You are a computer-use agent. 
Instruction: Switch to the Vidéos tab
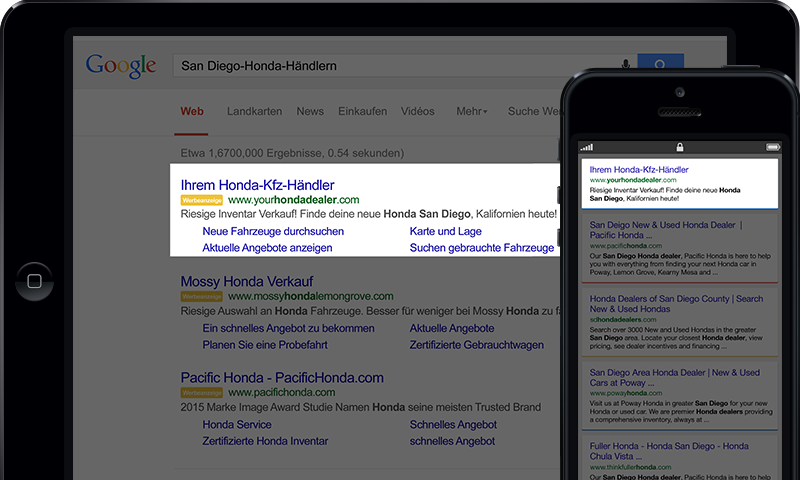[x=417, y=111]
